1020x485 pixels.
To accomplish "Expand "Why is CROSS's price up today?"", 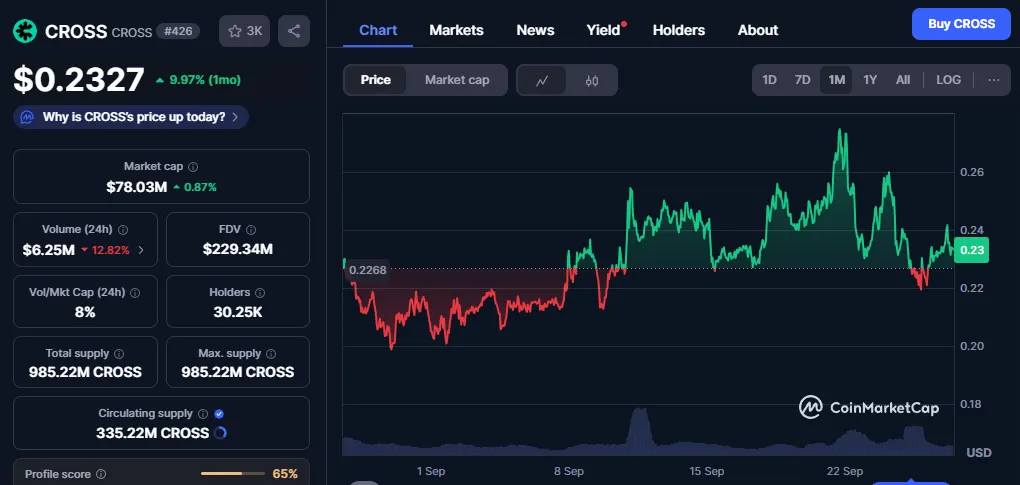I will pyautogui.click(x=131, y=117).
